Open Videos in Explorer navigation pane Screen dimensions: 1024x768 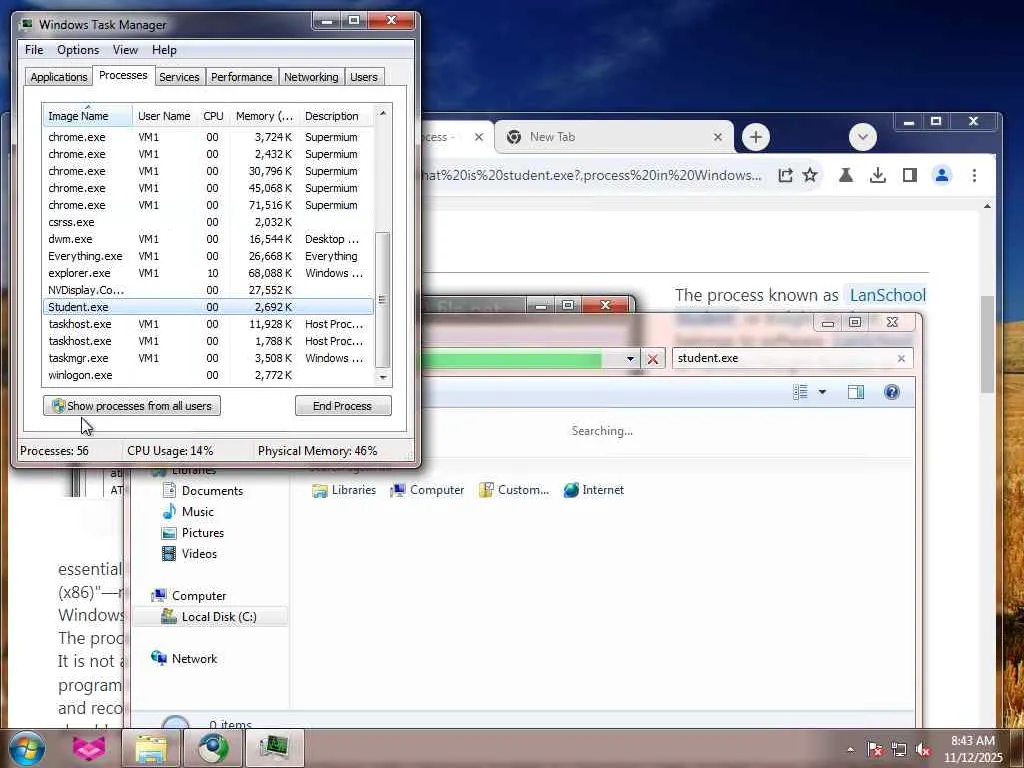click(189, 554)
